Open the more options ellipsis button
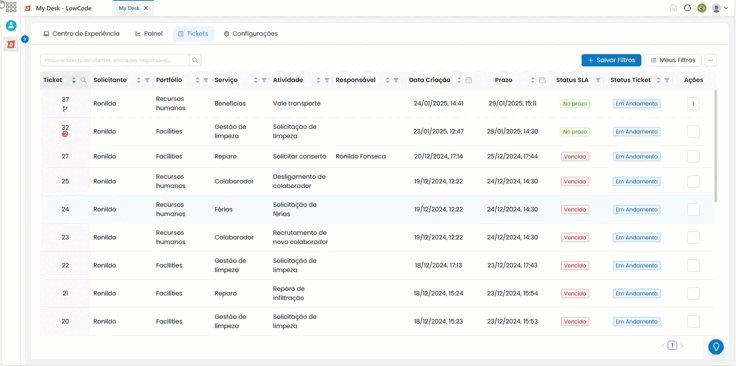The image size is (736, 366). 711,60
